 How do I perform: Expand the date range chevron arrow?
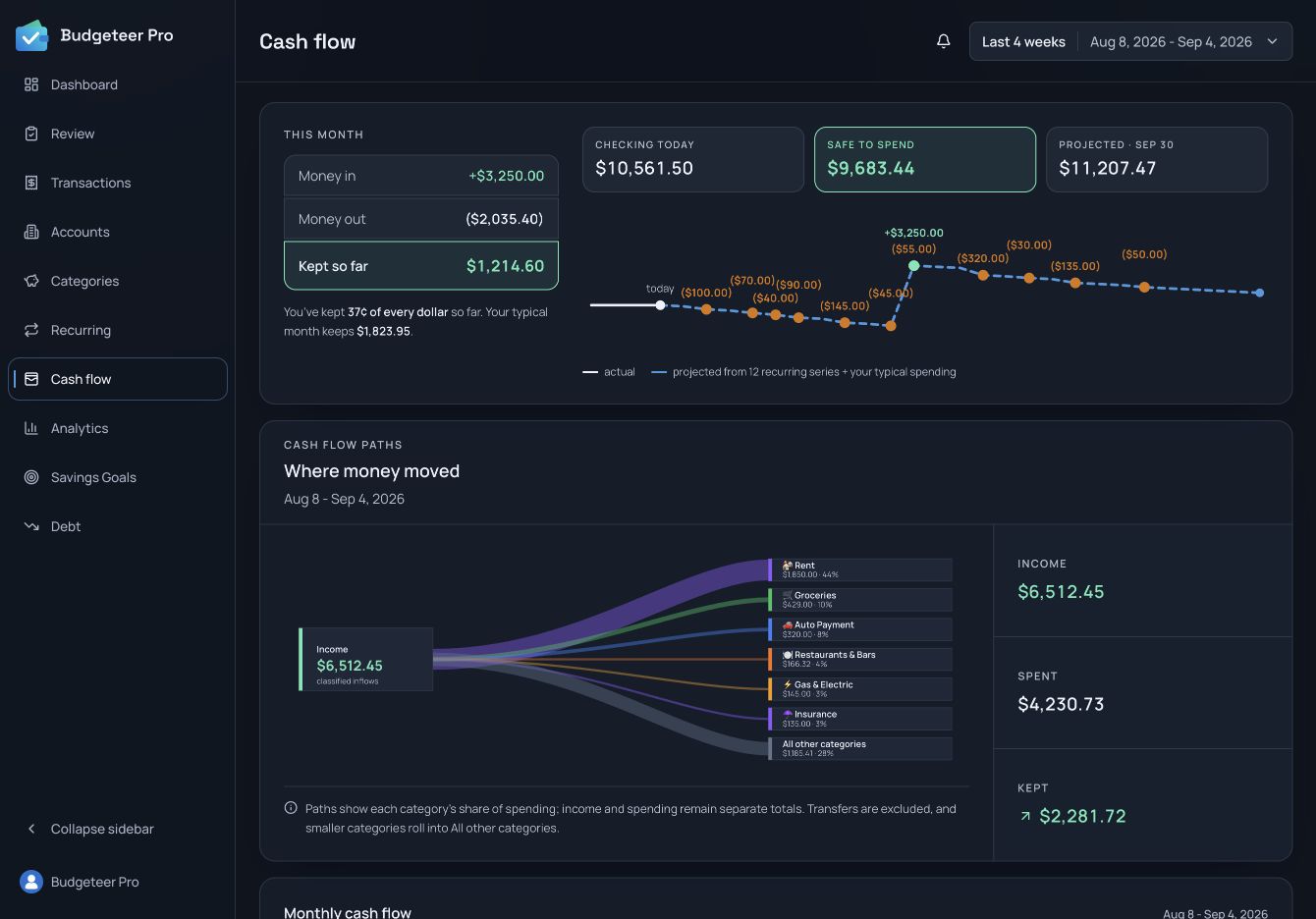point(1272,41)
